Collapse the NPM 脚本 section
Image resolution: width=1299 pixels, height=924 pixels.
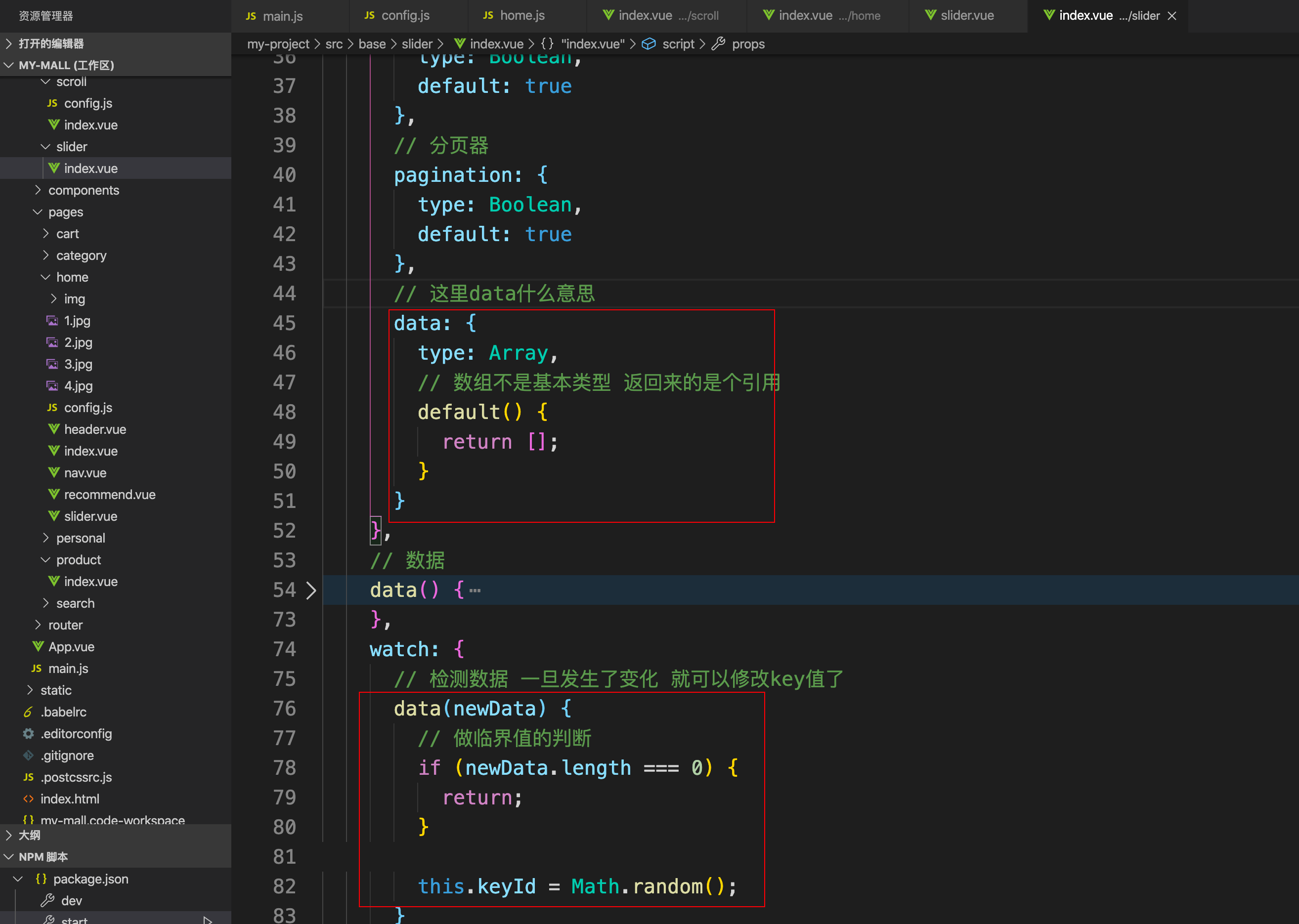(116, 857)
